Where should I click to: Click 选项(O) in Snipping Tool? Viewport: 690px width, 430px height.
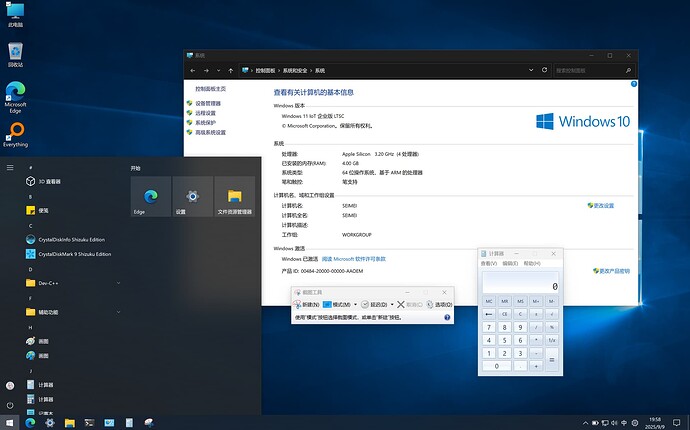439,305
